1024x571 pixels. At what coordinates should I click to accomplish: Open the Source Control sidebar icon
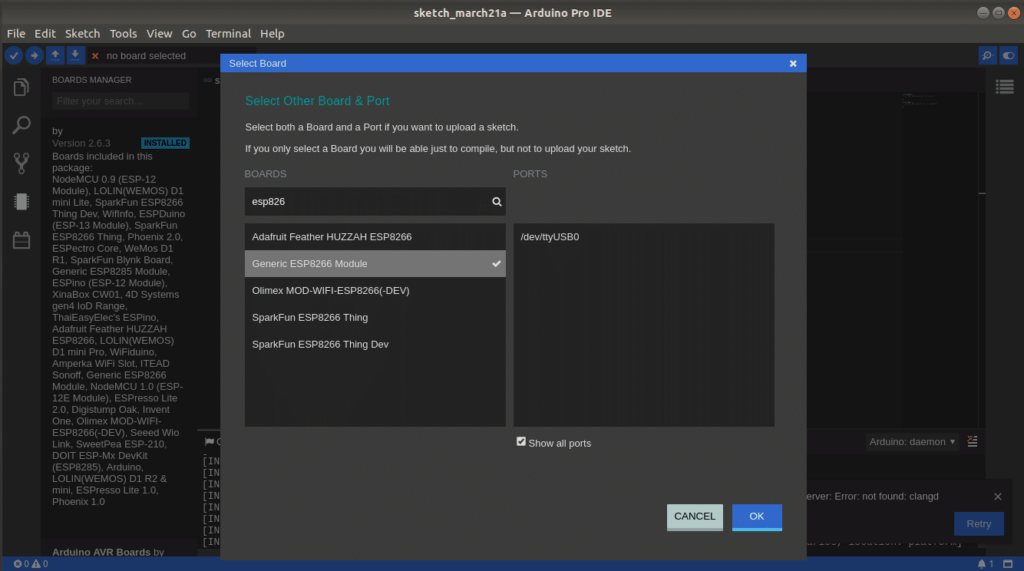pyautogui.click(x=21, y=163)
